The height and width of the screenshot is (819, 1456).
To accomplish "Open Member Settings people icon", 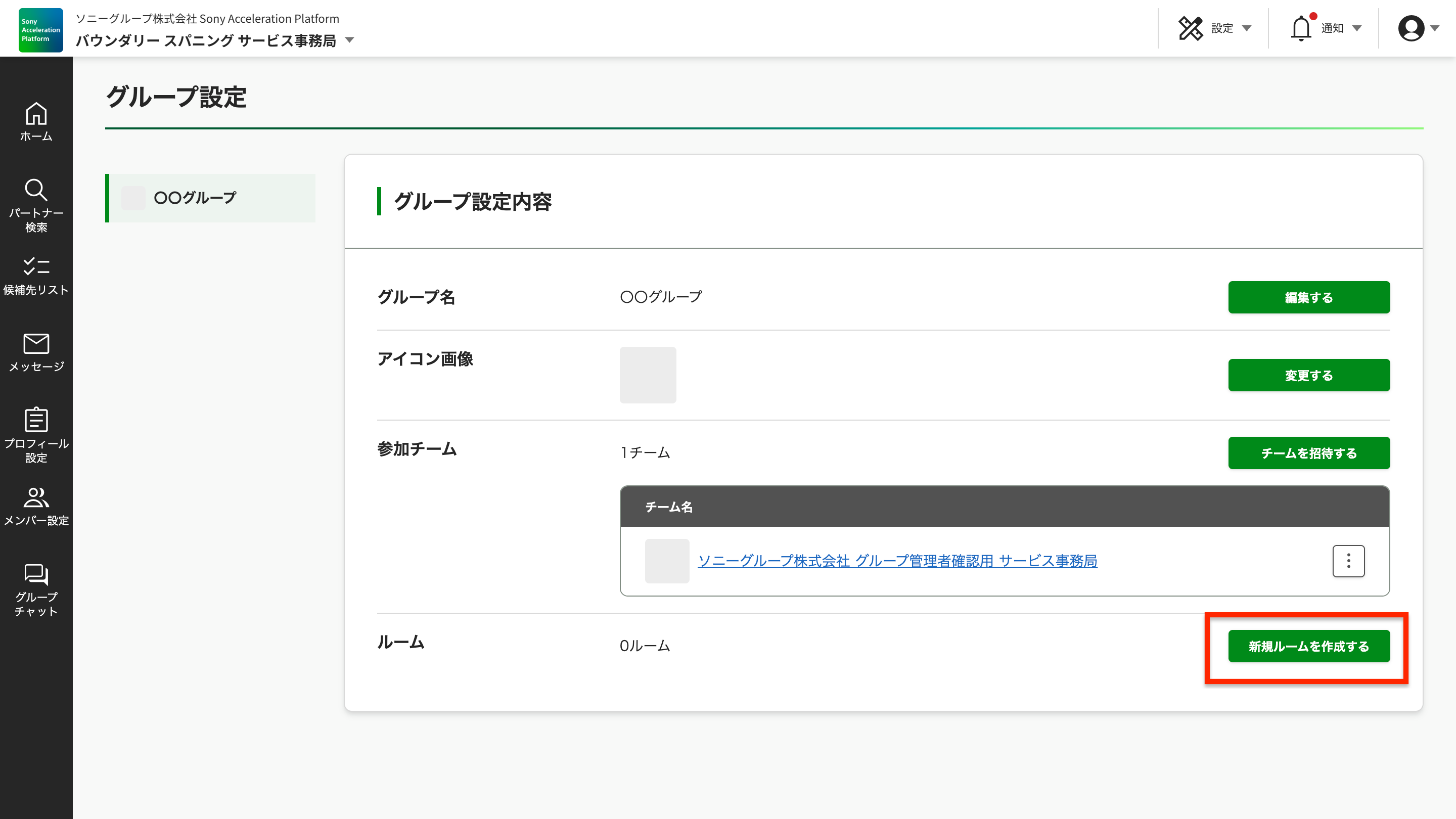I will tap(36, 497).
